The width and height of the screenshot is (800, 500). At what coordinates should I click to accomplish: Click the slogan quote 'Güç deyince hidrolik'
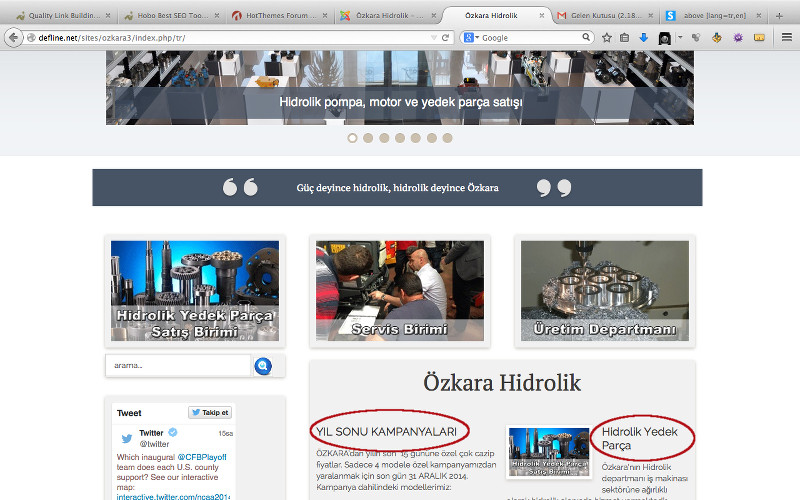point(397,188)
